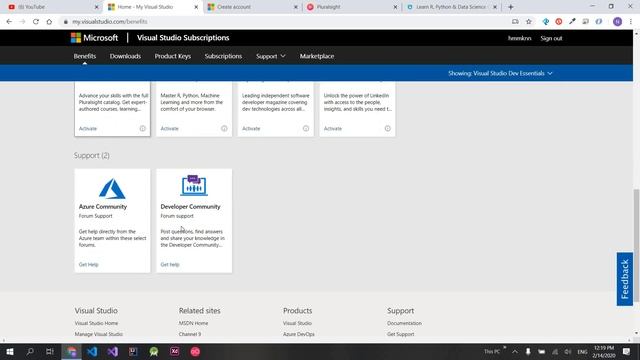The height and width of the screenshot is (360, 640).
Task: Click the browser home icon
Action: click(49, 22)
